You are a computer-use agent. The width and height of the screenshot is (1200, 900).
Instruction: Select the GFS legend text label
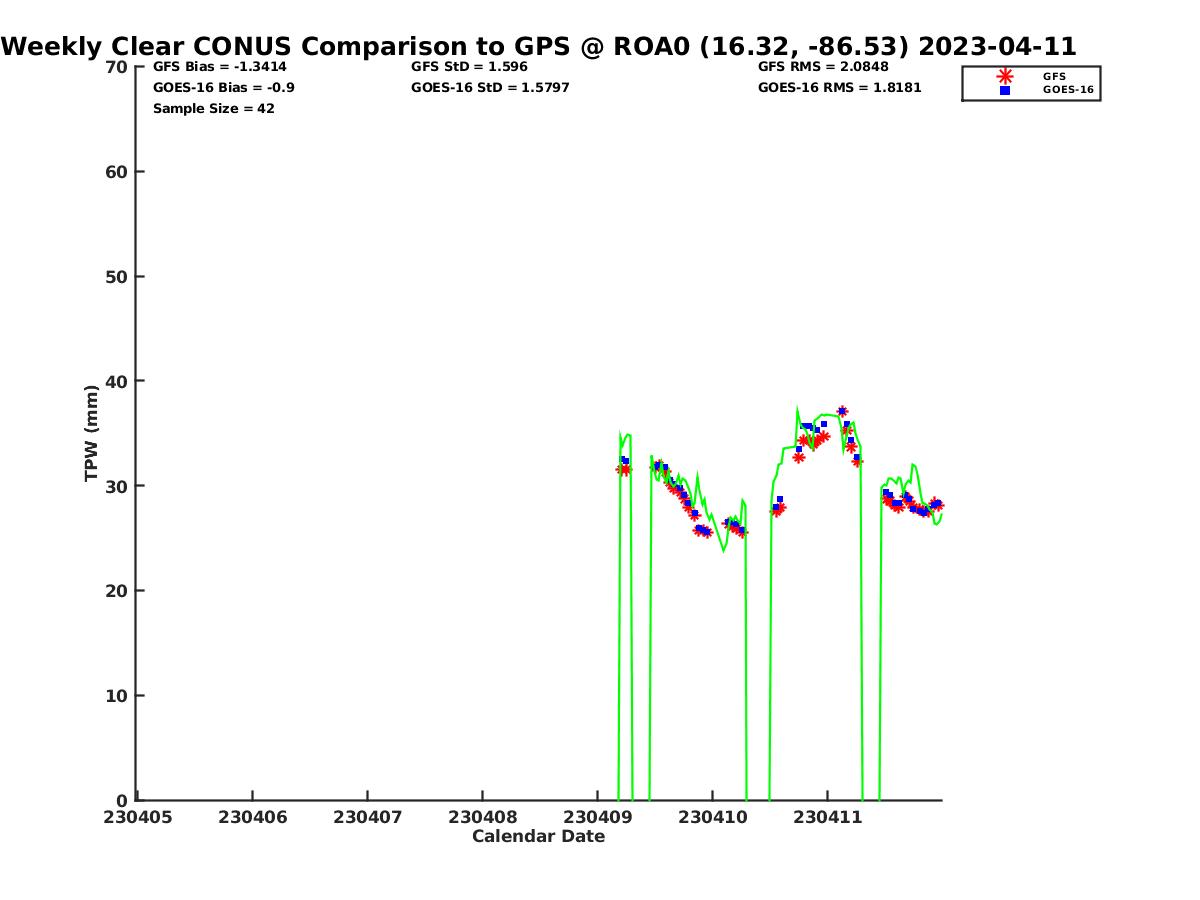coord(1054,76)
